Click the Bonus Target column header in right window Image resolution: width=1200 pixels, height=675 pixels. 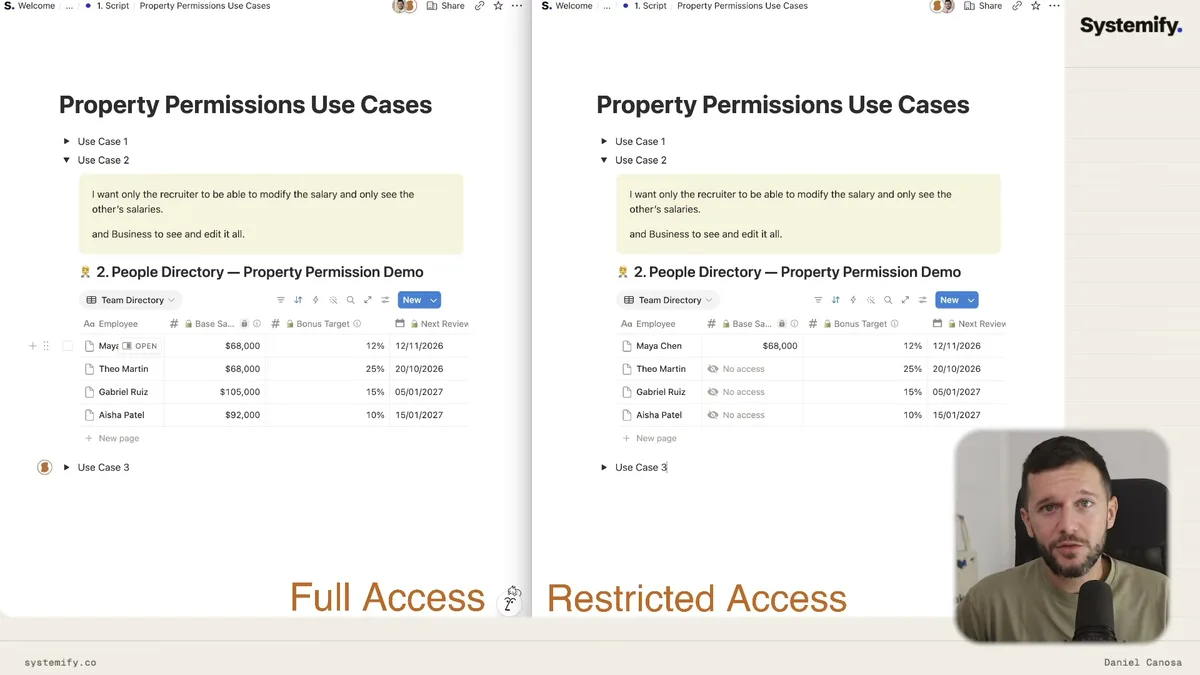tap(854, 324)
